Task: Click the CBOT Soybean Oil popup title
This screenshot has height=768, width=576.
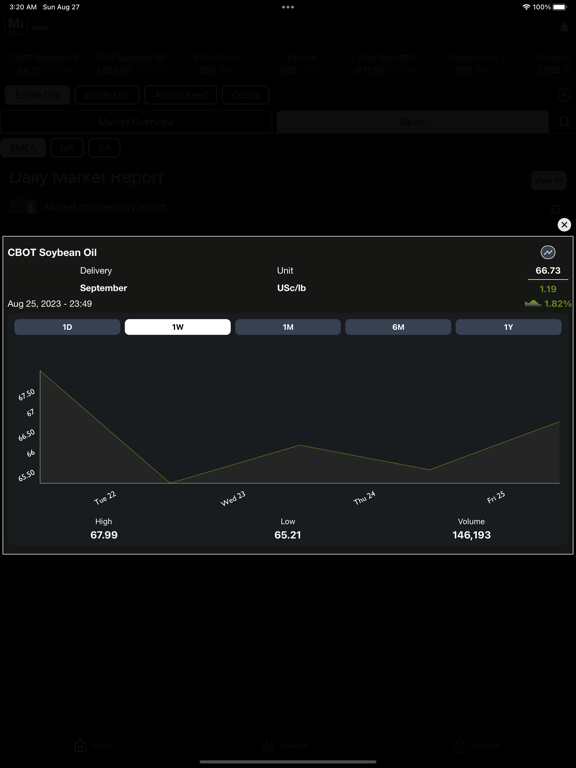Action: pos(52,253)
